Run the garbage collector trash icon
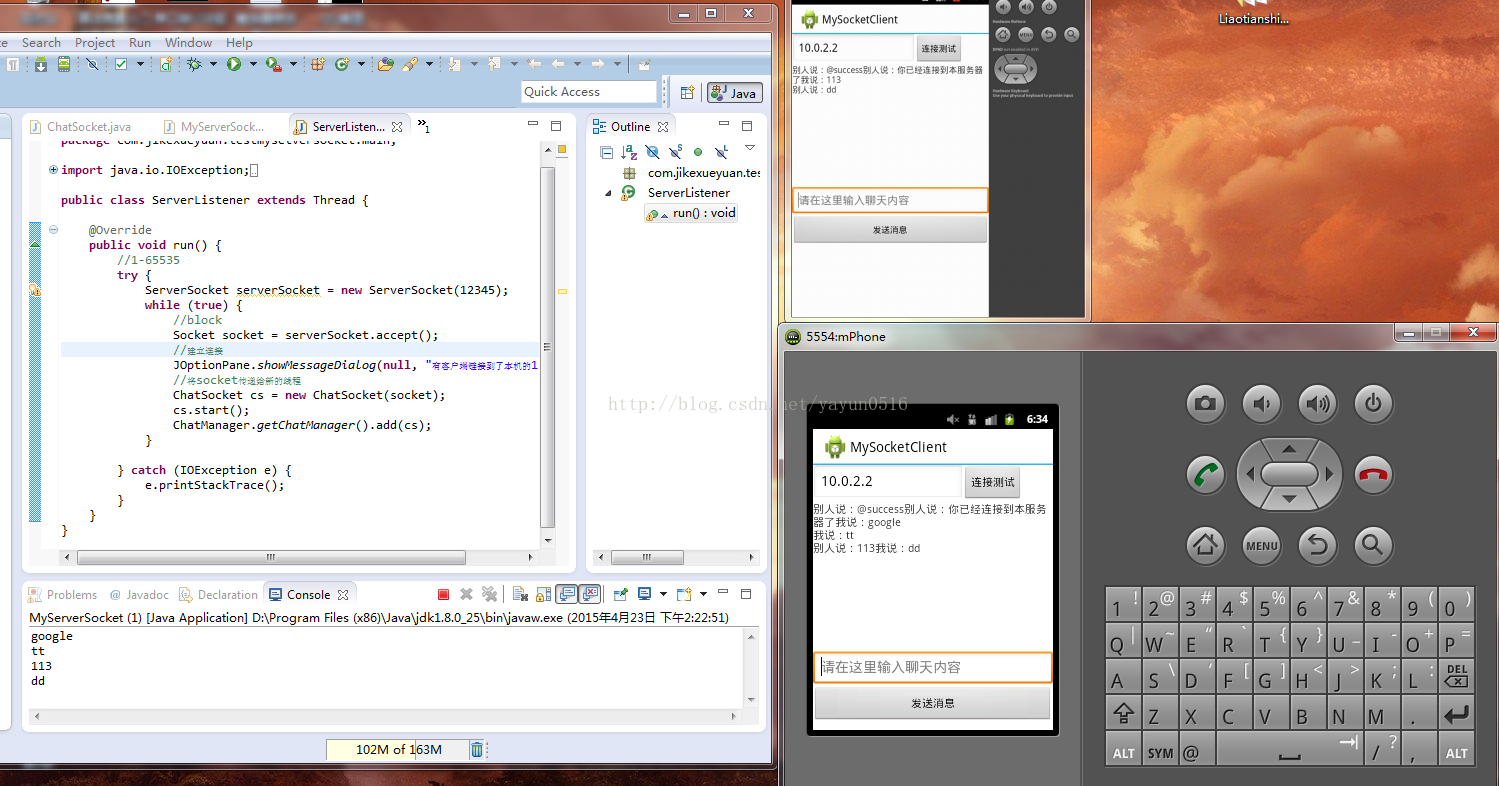 [x=477, y=749]
